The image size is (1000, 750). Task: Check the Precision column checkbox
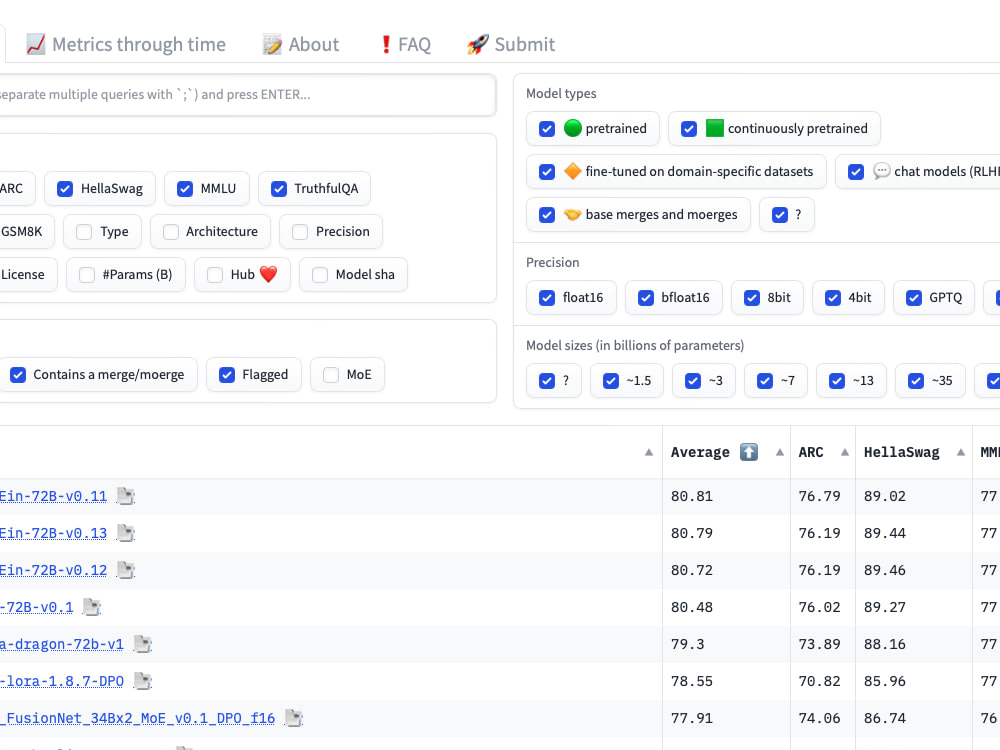coord(300,232)
